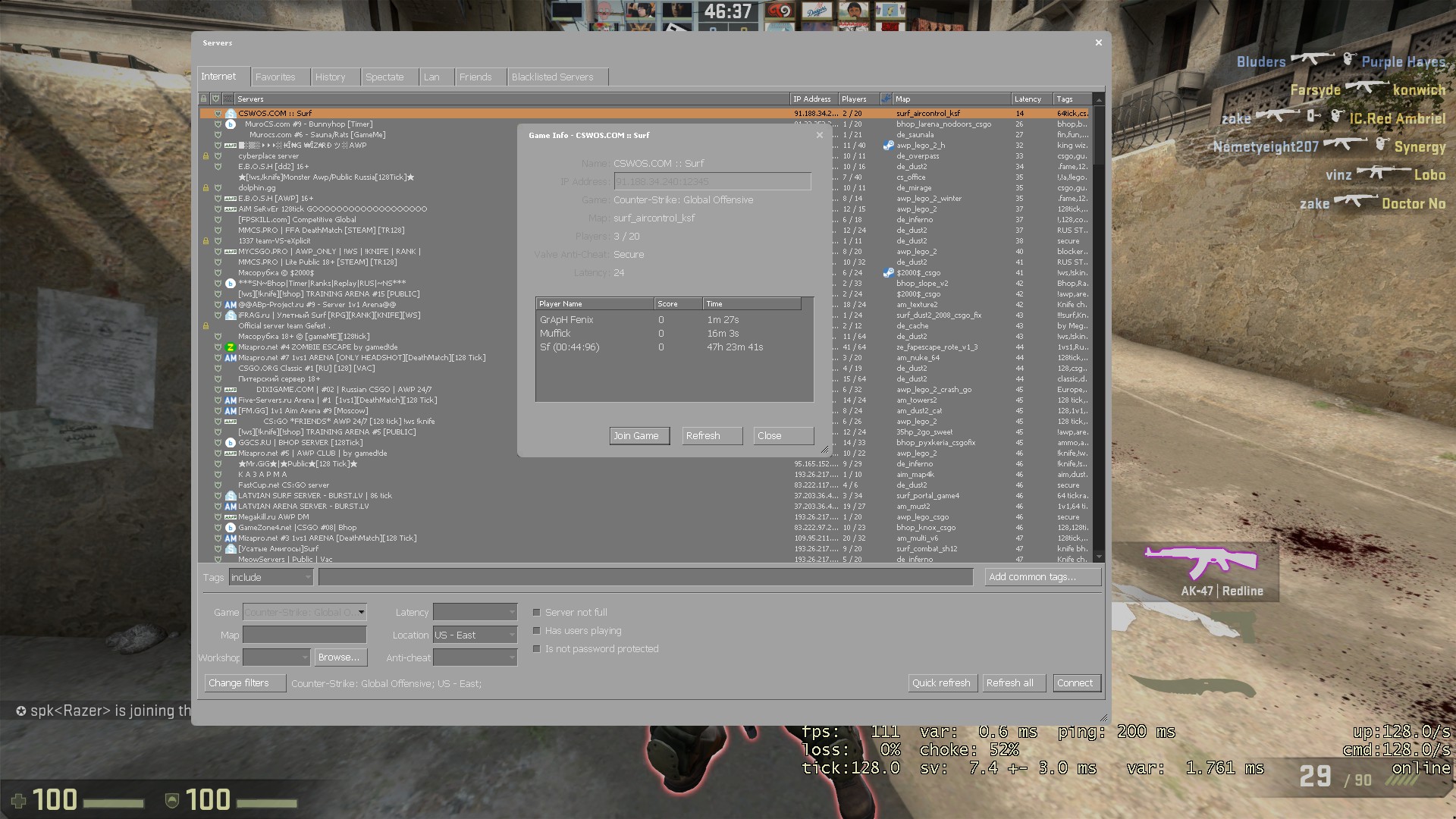Image resolution: width=1456 pixels, height=819 pixels.
Task: Open the Location US - East dropdown
Action: coord(475,635)
